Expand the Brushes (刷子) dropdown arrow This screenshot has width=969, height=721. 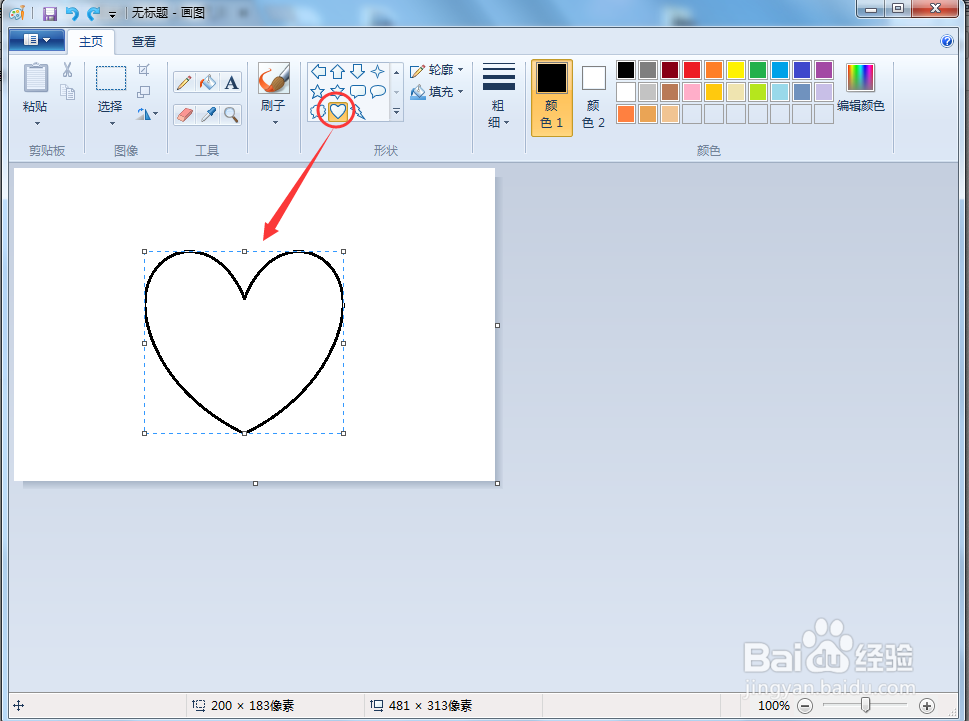click(x=275, y=122)
